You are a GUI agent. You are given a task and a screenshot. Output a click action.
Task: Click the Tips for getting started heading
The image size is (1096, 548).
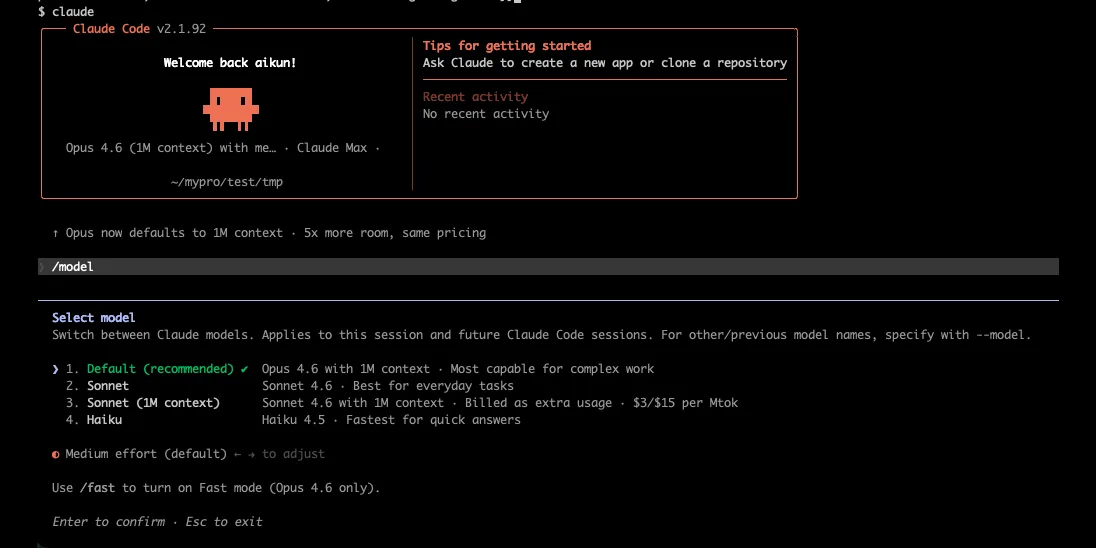click(507, 45)
